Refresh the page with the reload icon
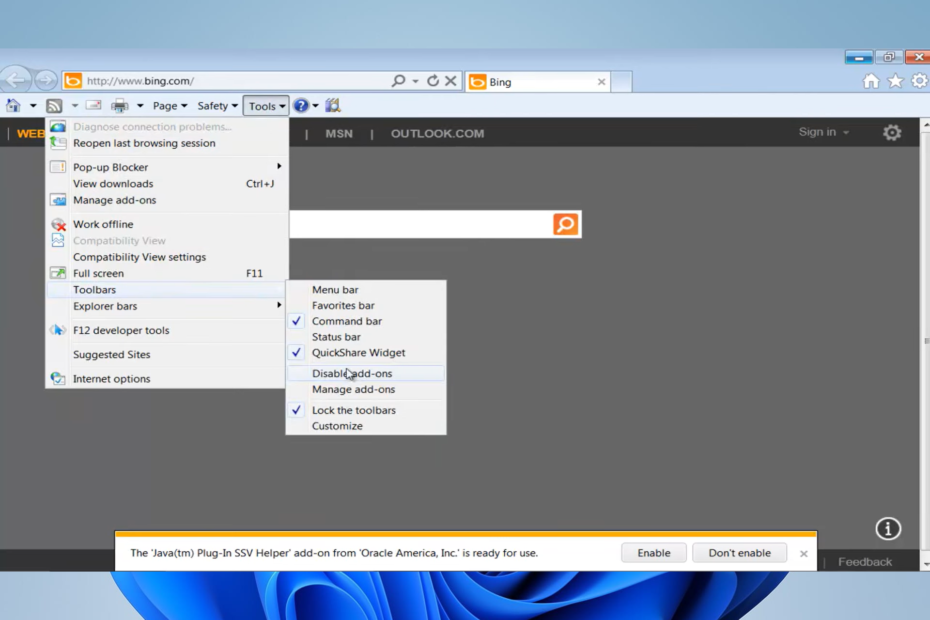This screenshot has height=620, width=930. tap(433, 81)
